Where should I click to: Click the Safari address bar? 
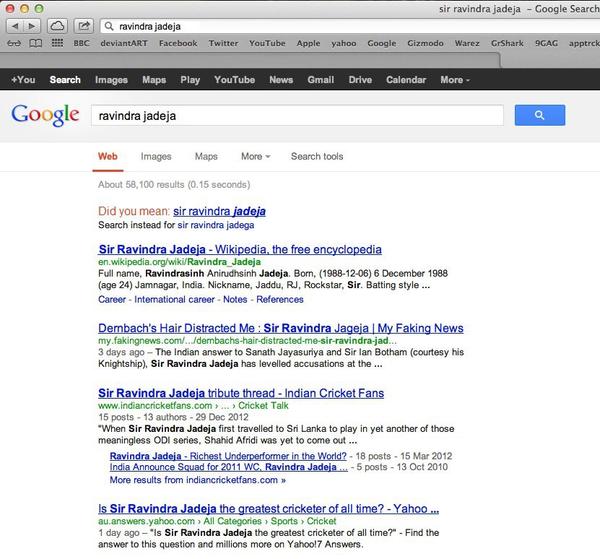tap(350, 26)
